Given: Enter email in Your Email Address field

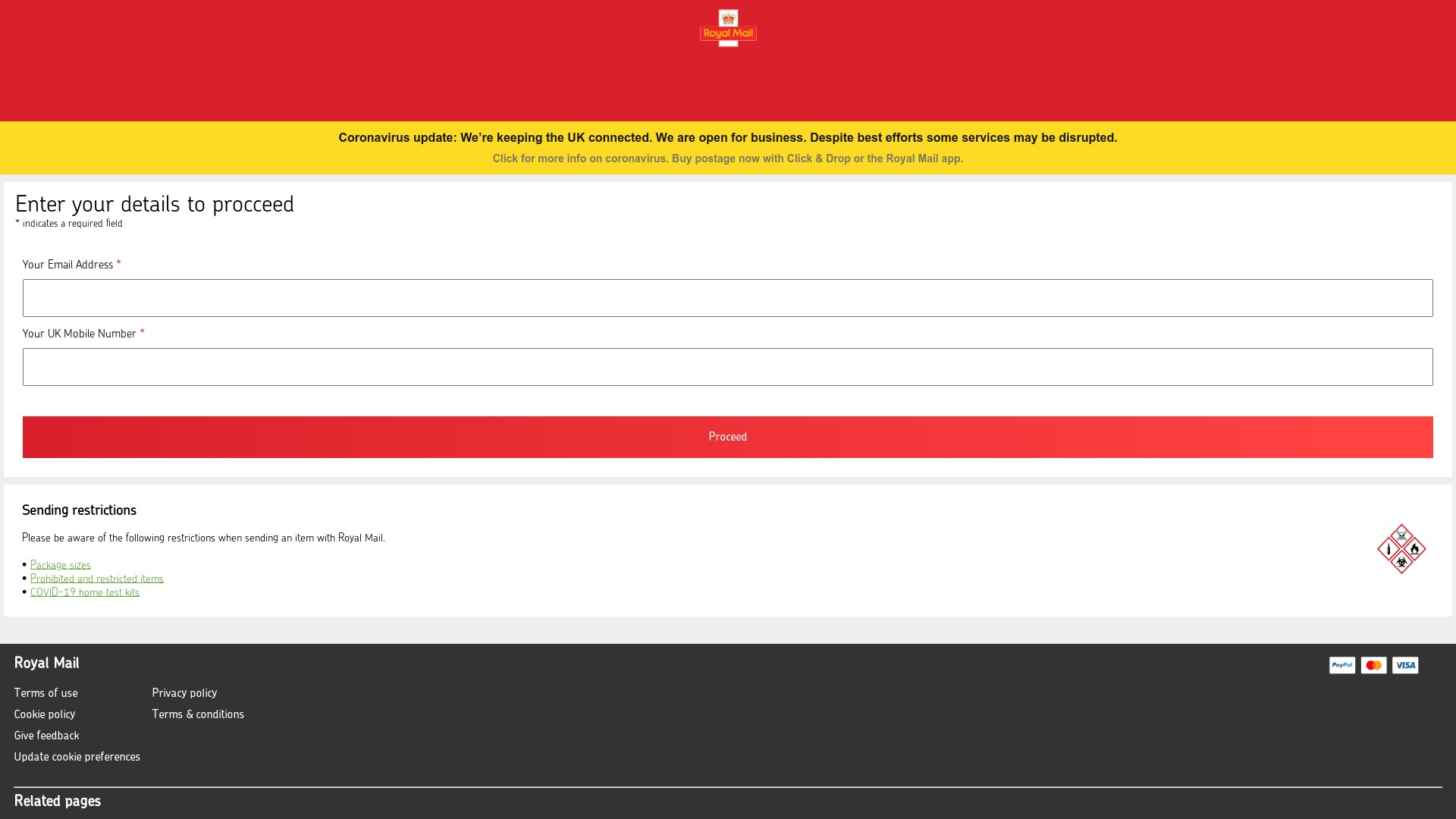Looking at the screenshot, I should click(x=728, y=298).
